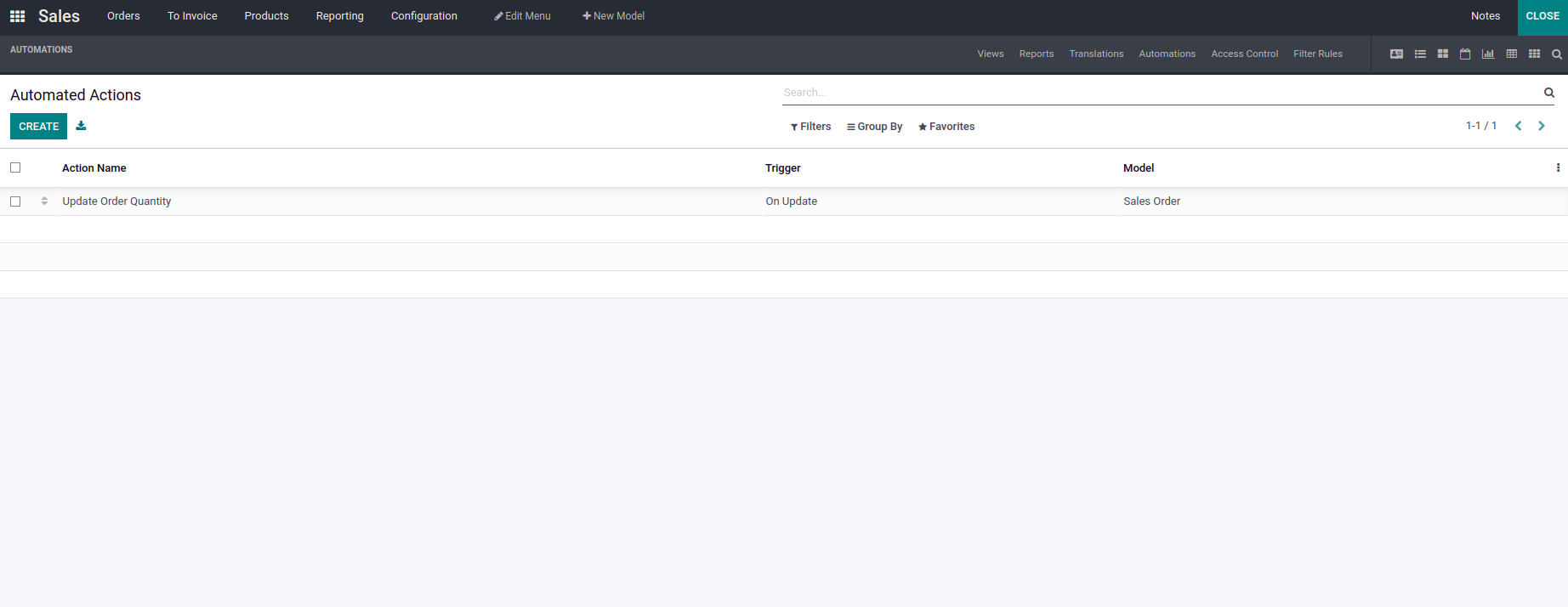Open the search view editor magnifier icon

pyautogui.click(x=1557, y=54)
